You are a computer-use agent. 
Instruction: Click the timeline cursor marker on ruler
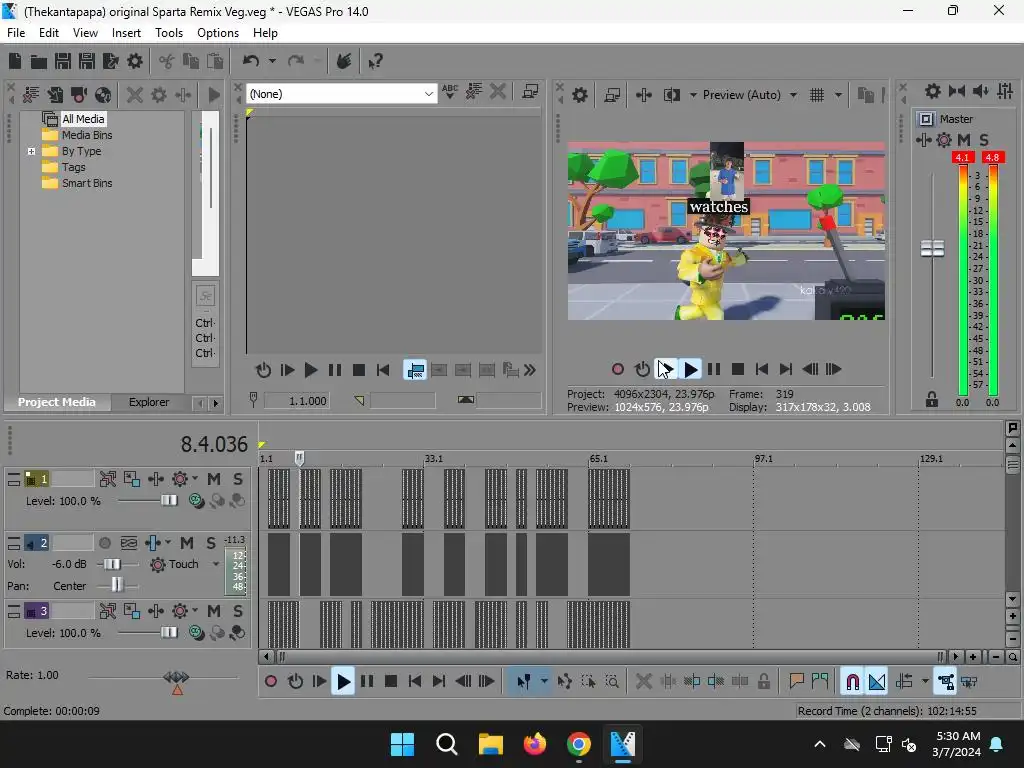coord(299,458)
